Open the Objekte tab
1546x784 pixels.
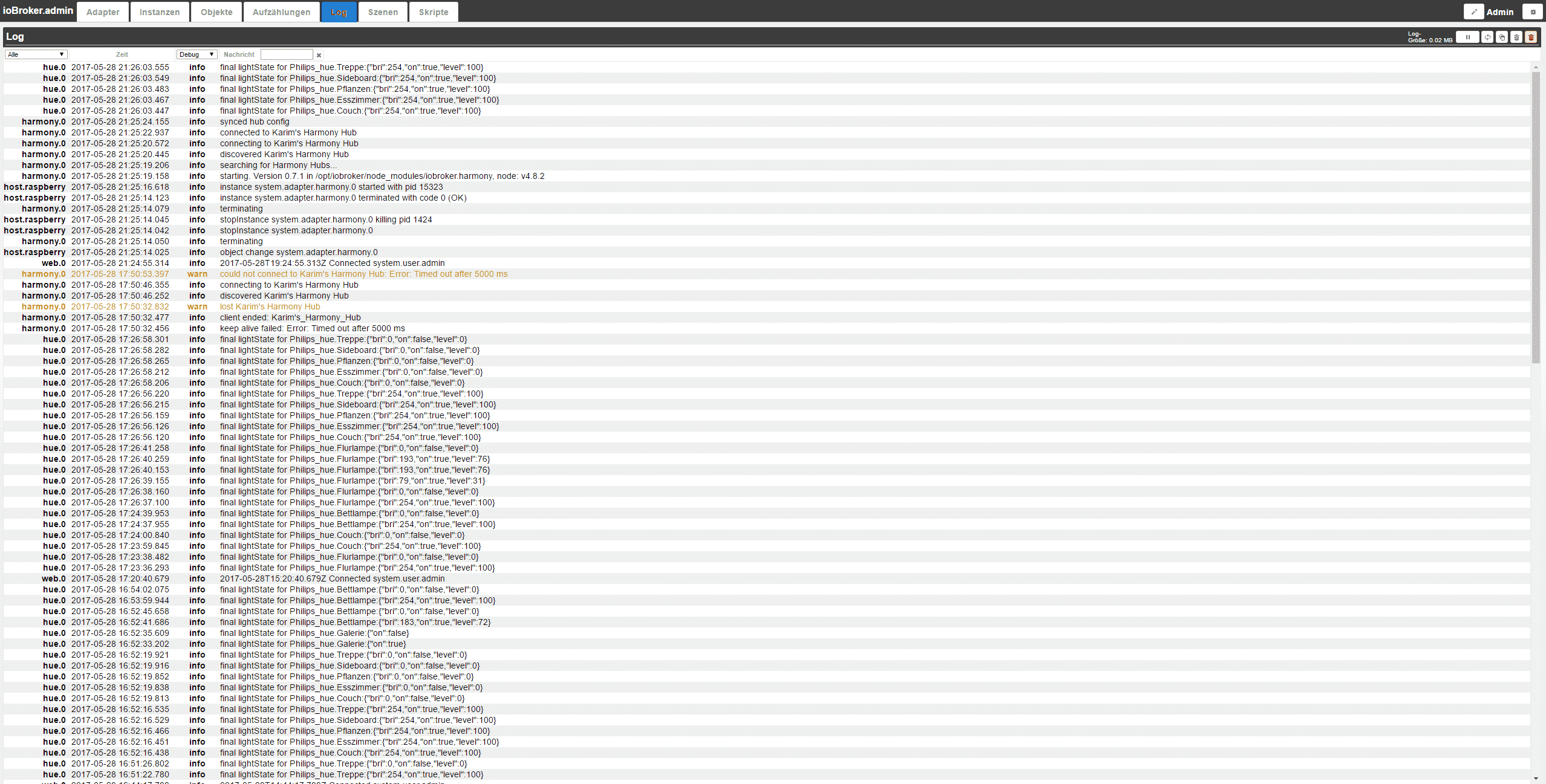[x=216, y=11]
